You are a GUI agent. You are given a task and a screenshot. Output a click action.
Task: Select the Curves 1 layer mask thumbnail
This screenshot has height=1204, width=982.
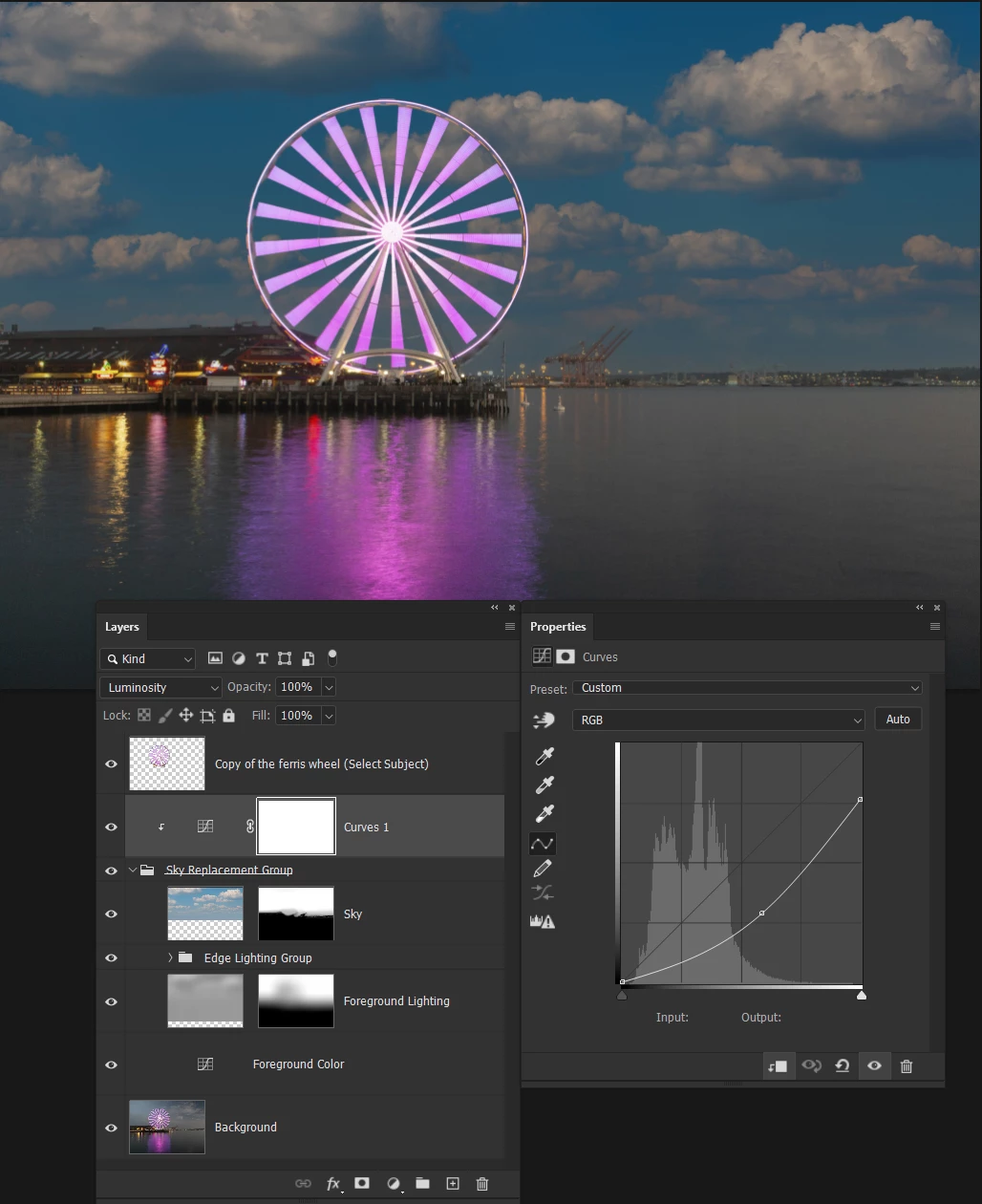(x=296, y=827)
